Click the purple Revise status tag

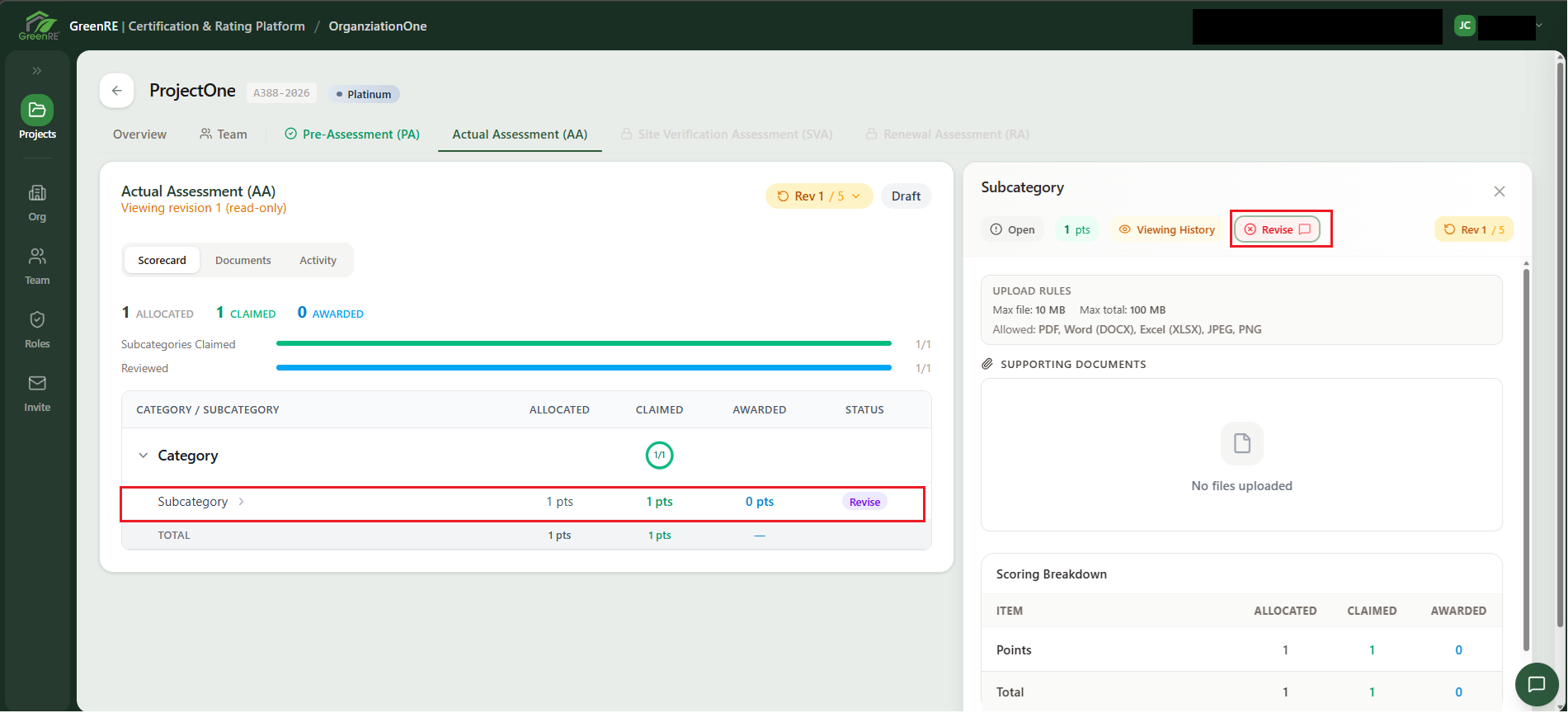click(x=865, y=502)
